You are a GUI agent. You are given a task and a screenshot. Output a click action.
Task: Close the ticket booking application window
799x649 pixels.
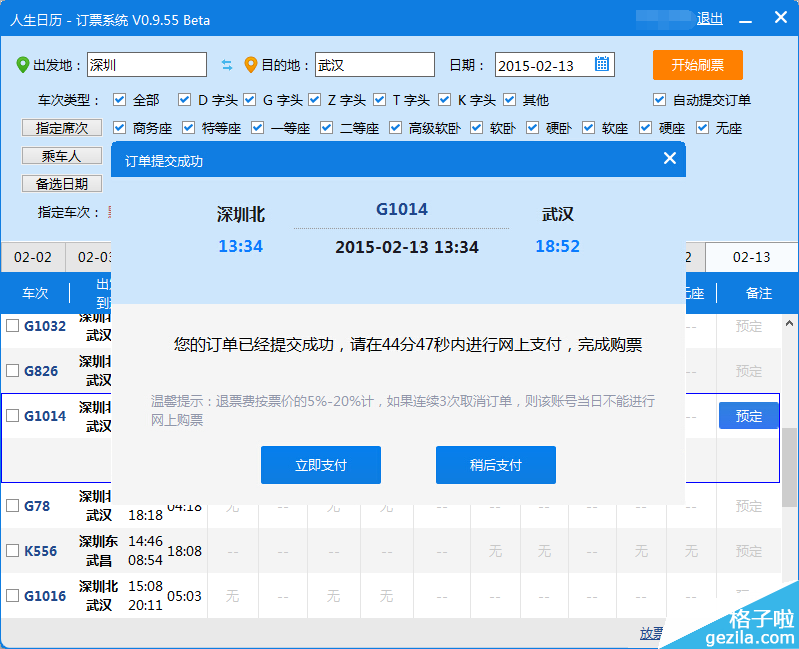point(780,18)
